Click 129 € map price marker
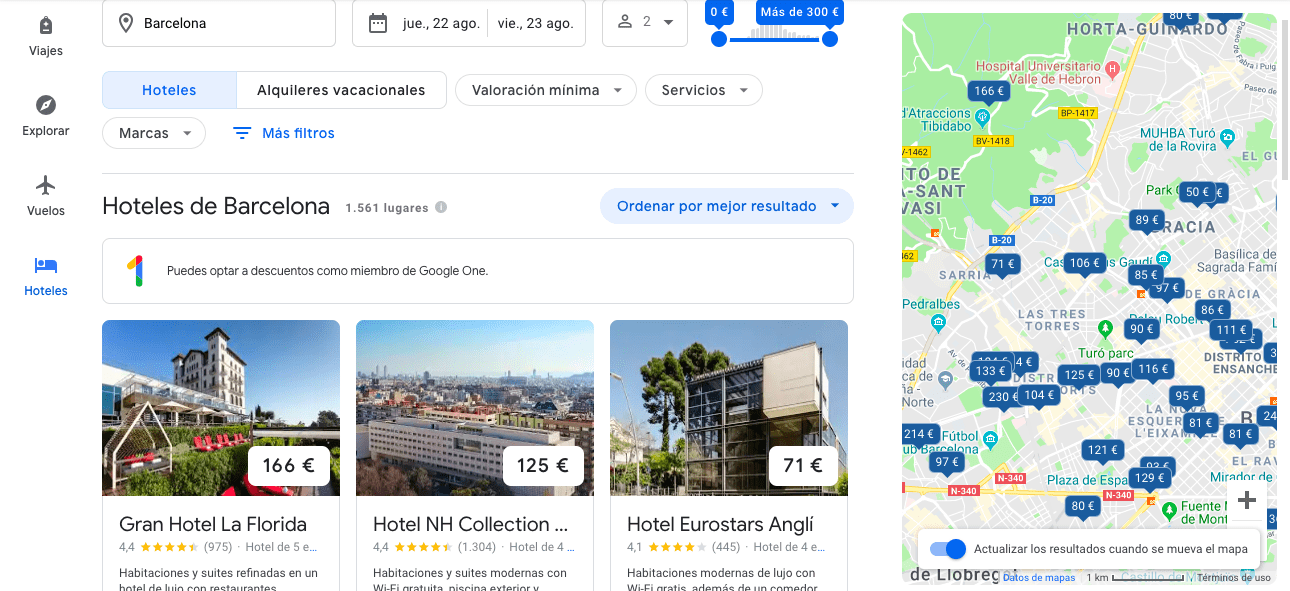The width and height of the screenshot is (1290, 591). click(1150, 478)
